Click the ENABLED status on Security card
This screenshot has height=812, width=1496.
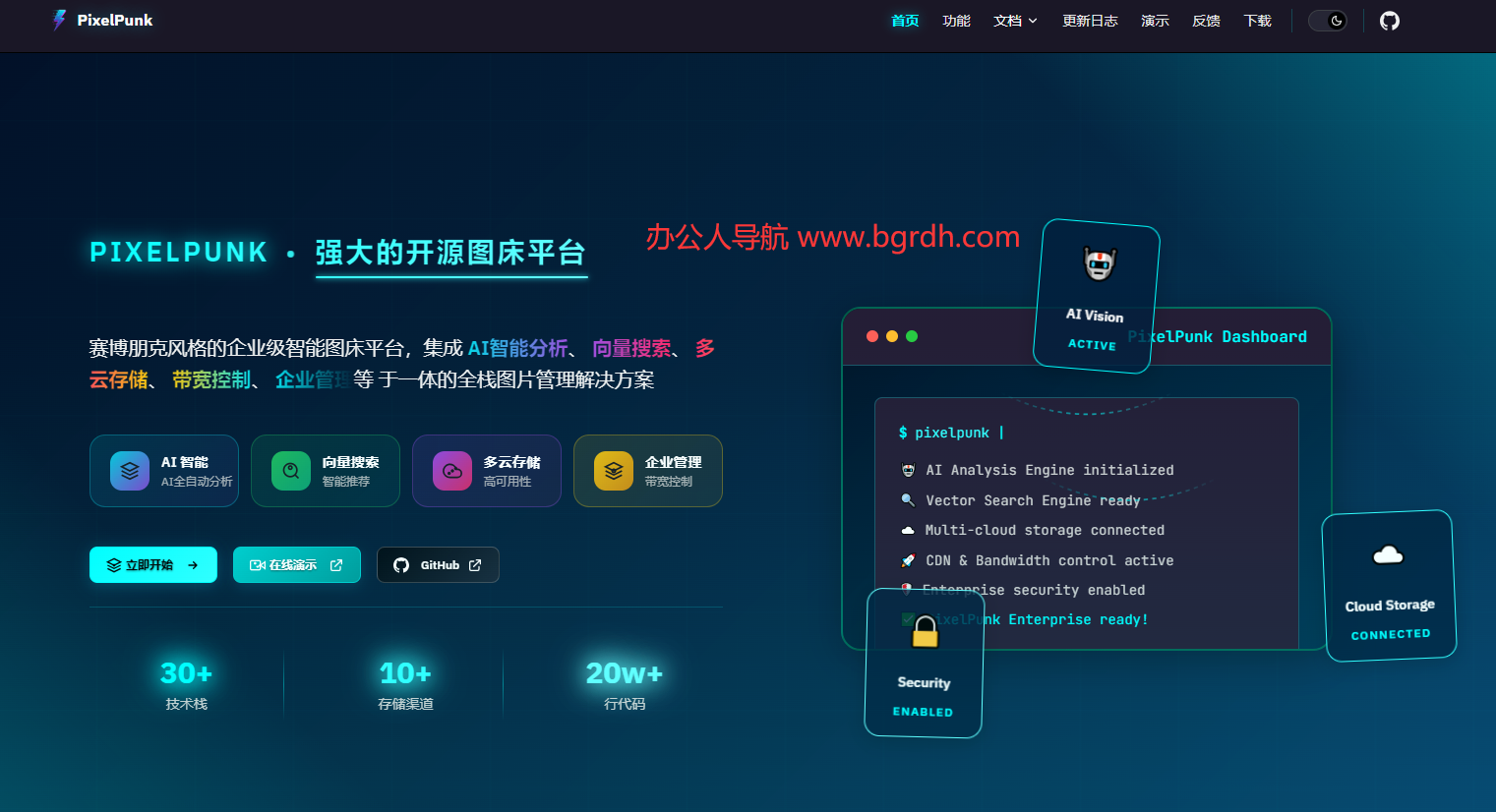pos(923,712)
